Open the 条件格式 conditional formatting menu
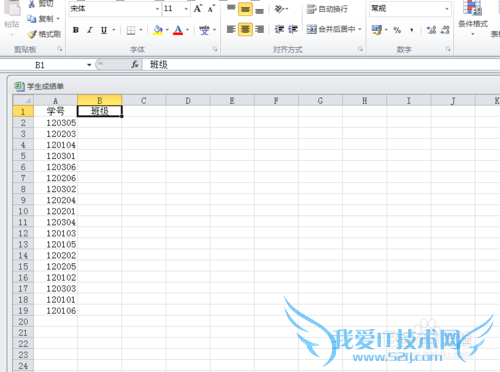Viewport: 500px width, 372px height. pos(473,17)
